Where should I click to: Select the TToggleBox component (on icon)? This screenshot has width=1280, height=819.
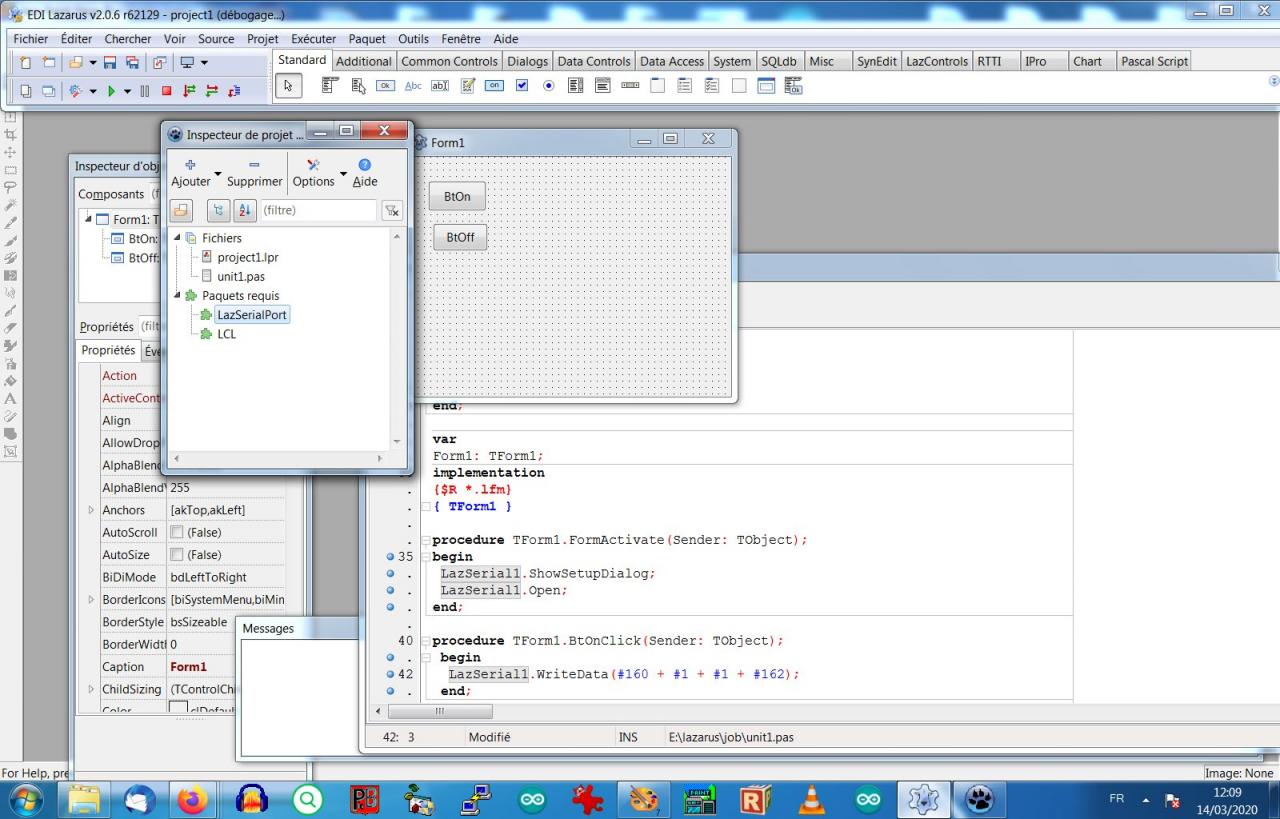click(x=494, y=87)
